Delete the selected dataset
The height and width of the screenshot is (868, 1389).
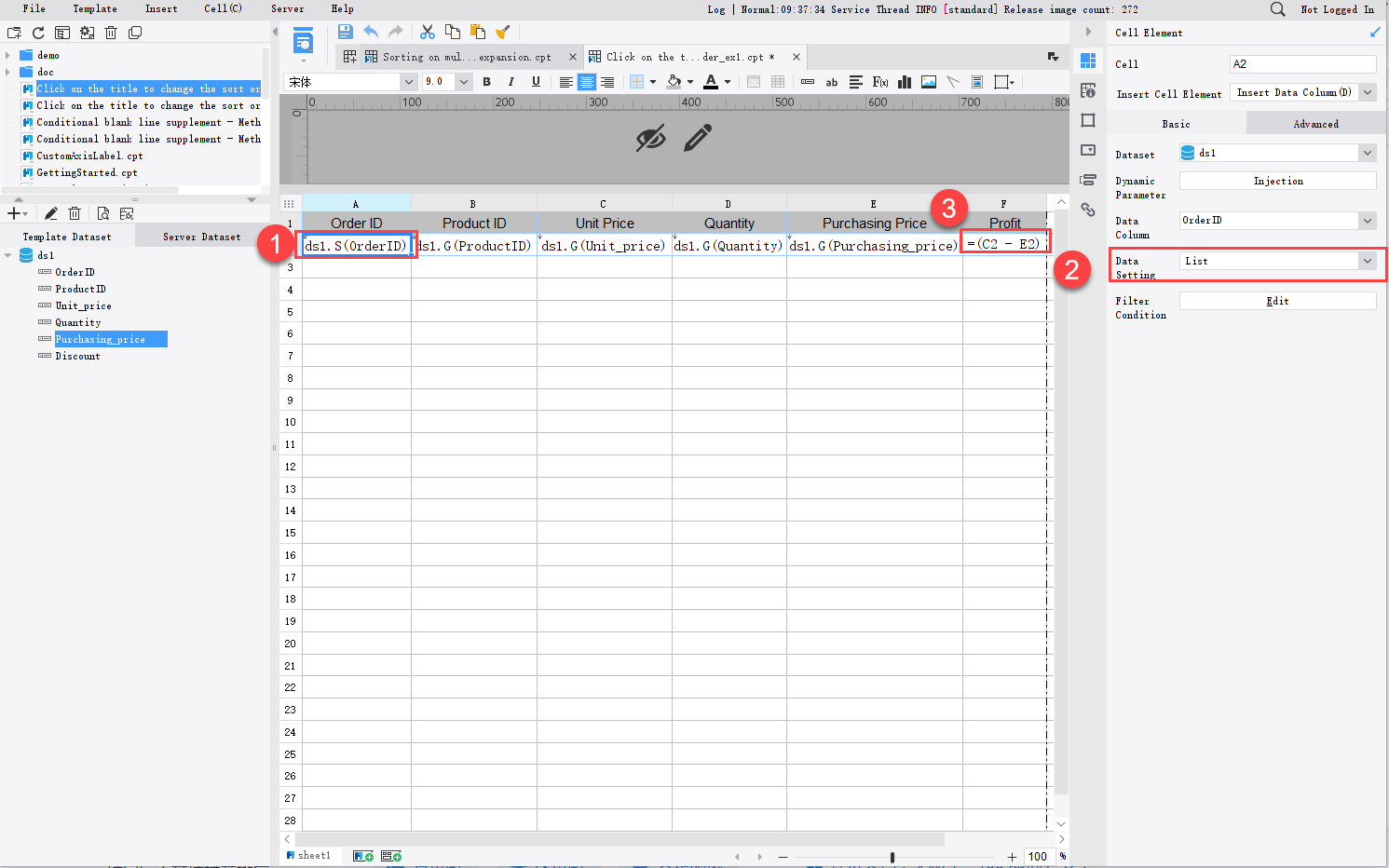75,213
